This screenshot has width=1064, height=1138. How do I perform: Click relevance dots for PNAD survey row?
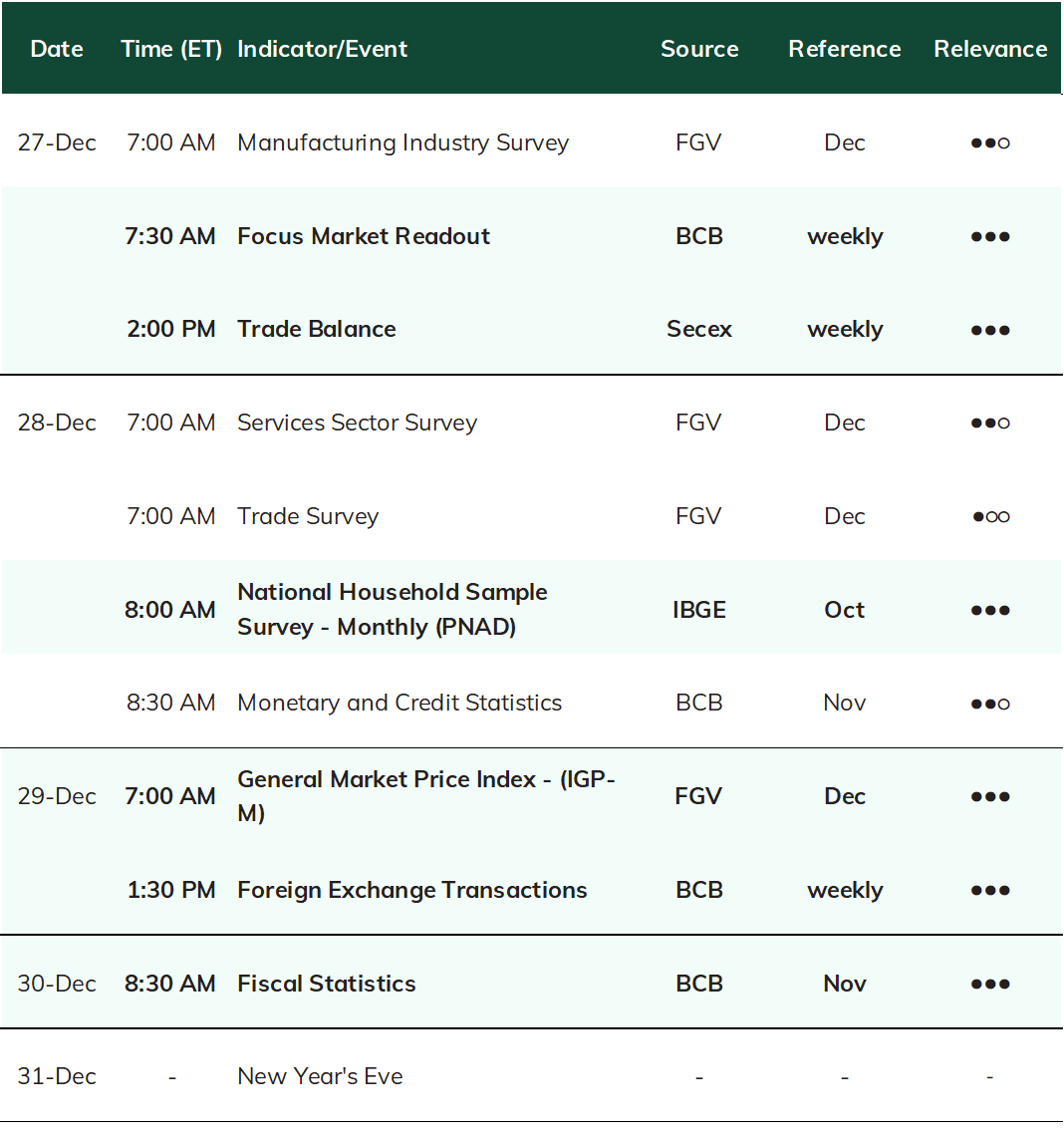point(990,611)
